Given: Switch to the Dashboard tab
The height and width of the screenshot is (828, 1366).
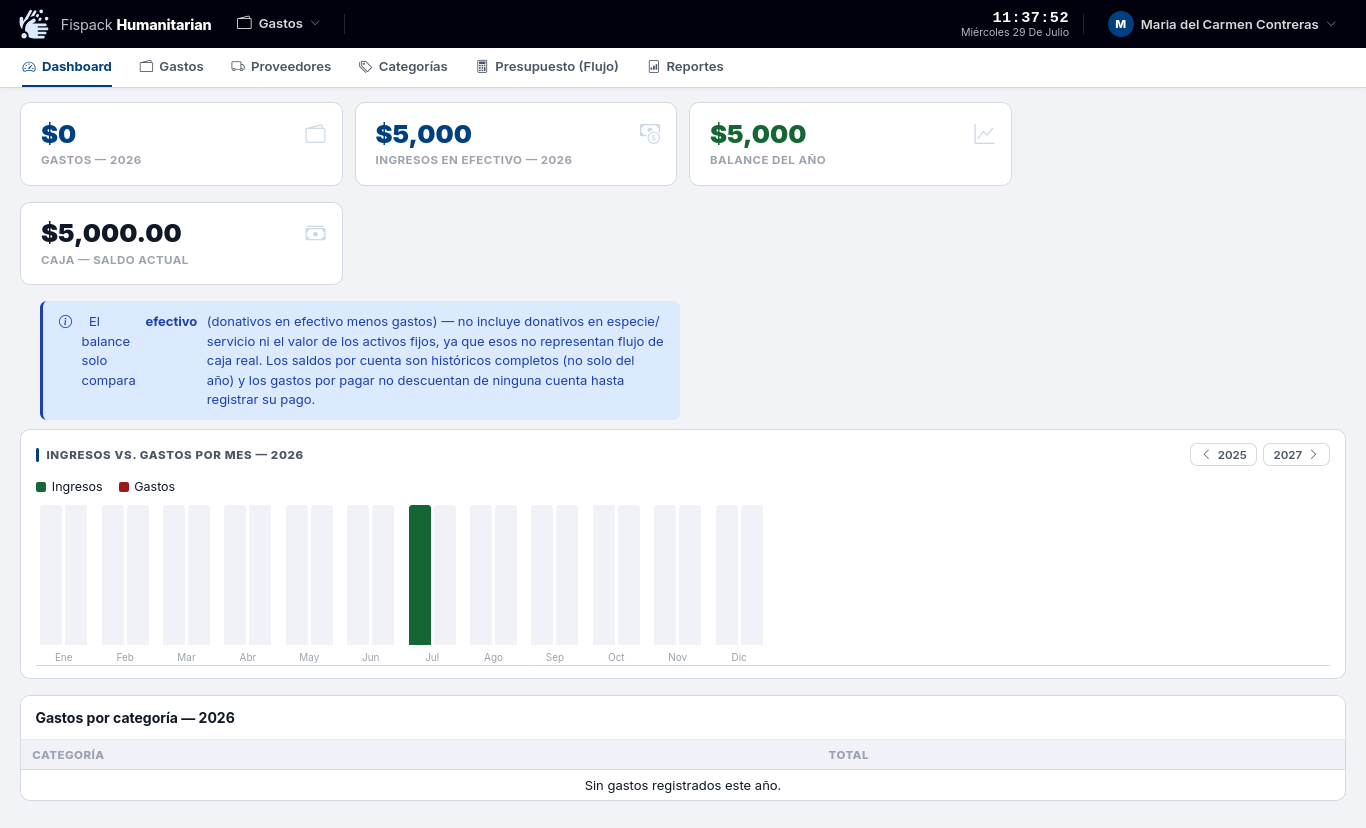Looking at the screenshot, I should 67,66.
